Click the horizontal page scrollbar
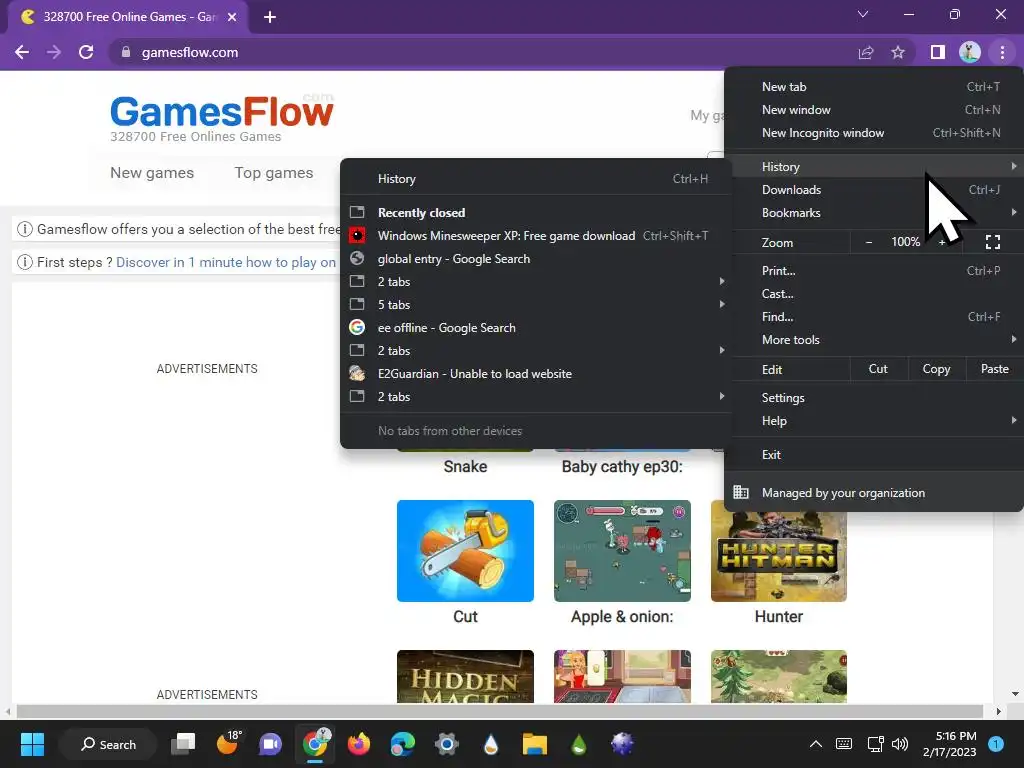 click(x=500, y=711)
